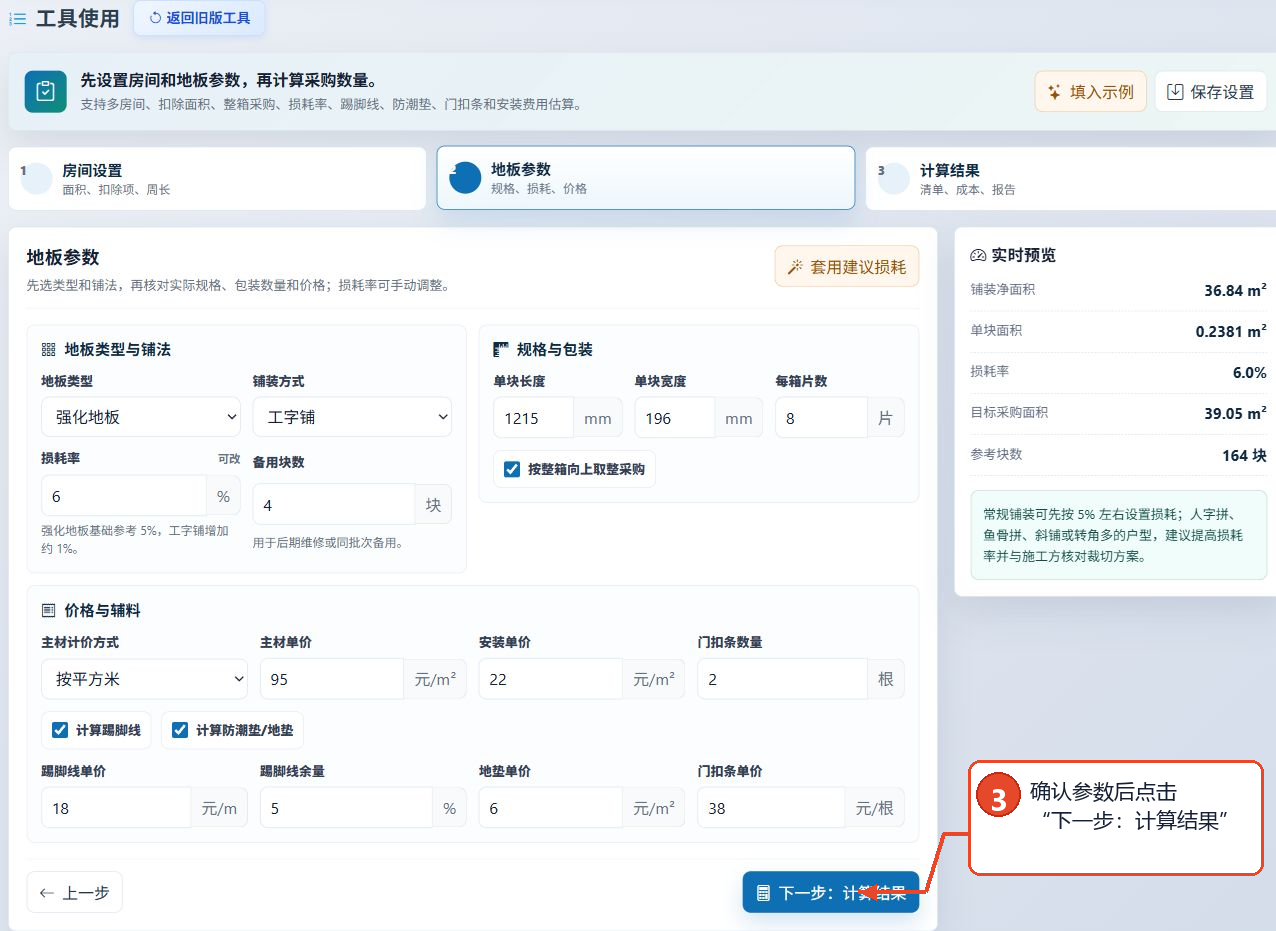Click the list menu icon beside 工具使用

click(17, 18)
